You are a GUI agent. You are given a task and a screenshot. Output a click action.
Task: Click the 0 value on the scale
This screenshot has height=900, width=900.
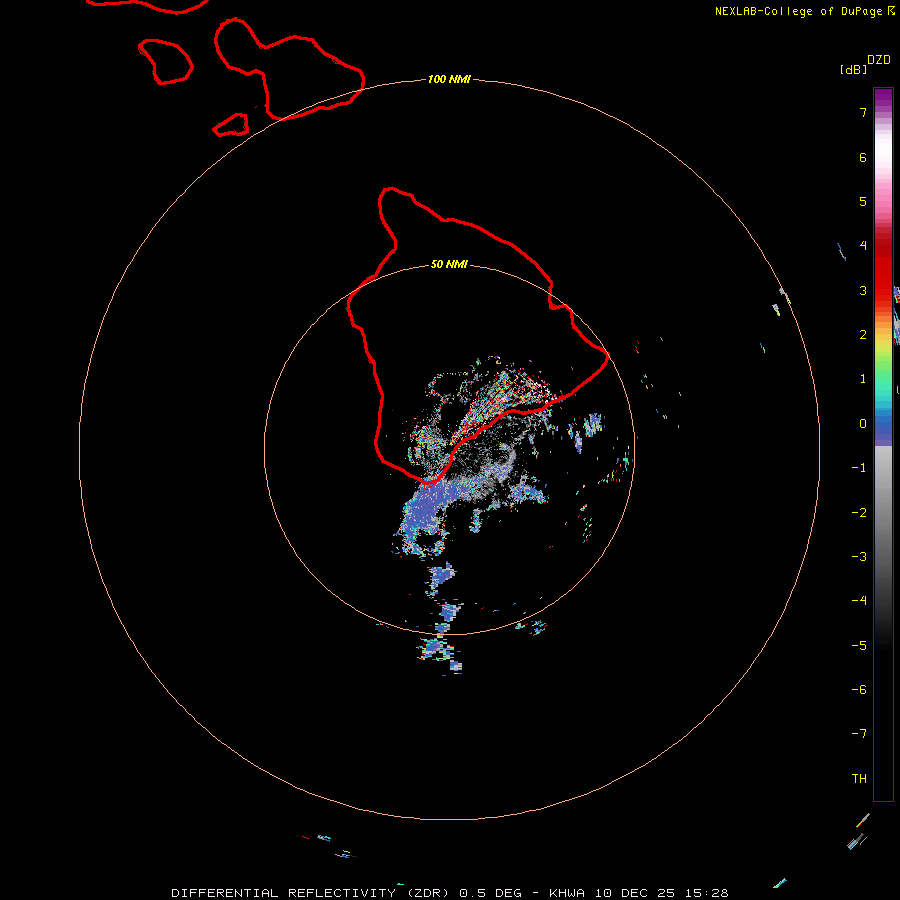pyautogui.click(x=863, y=424)
